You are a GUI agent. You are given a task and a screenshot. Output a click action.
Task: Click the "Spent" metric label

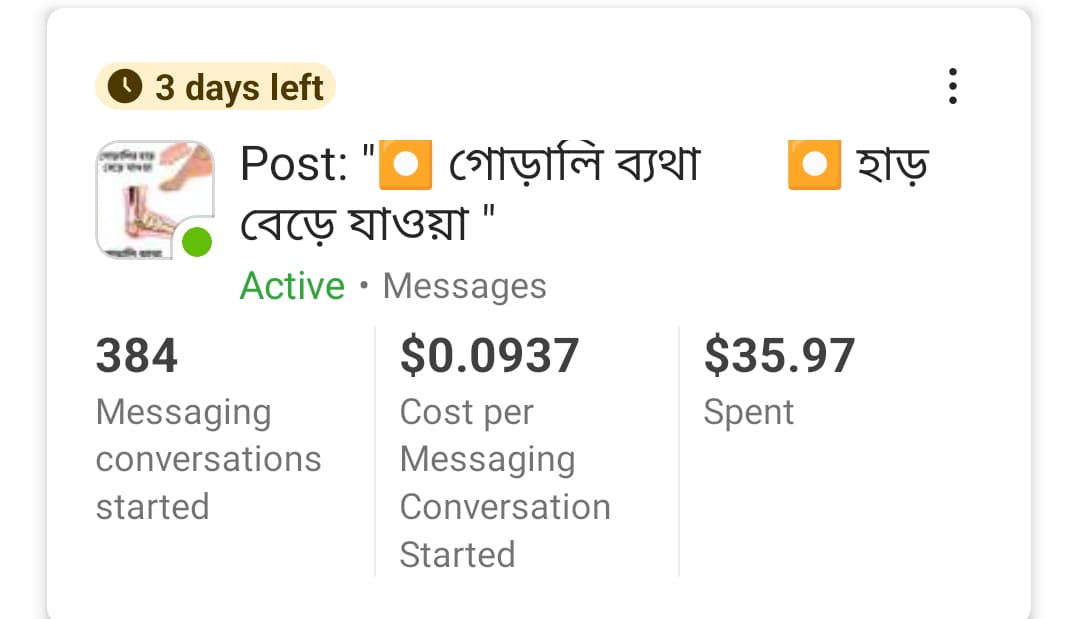click(748, 412)
